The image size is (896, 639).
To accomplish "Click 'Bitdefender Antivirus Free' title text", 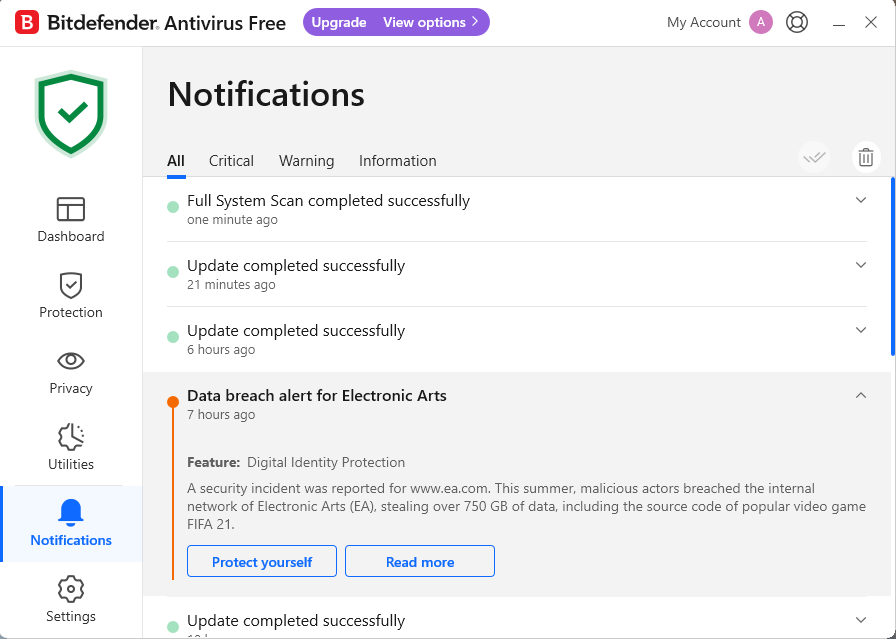I will pos(166,23).
